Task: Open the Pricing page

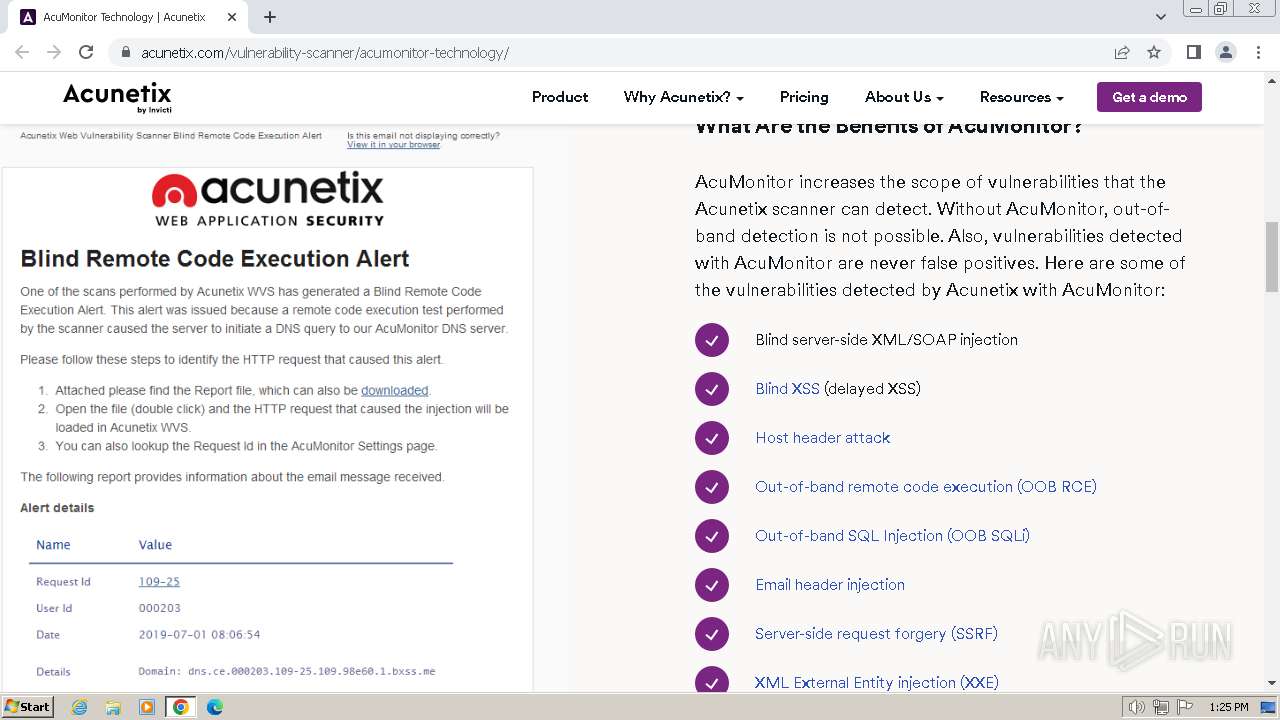Action: (x=804, y=97)
